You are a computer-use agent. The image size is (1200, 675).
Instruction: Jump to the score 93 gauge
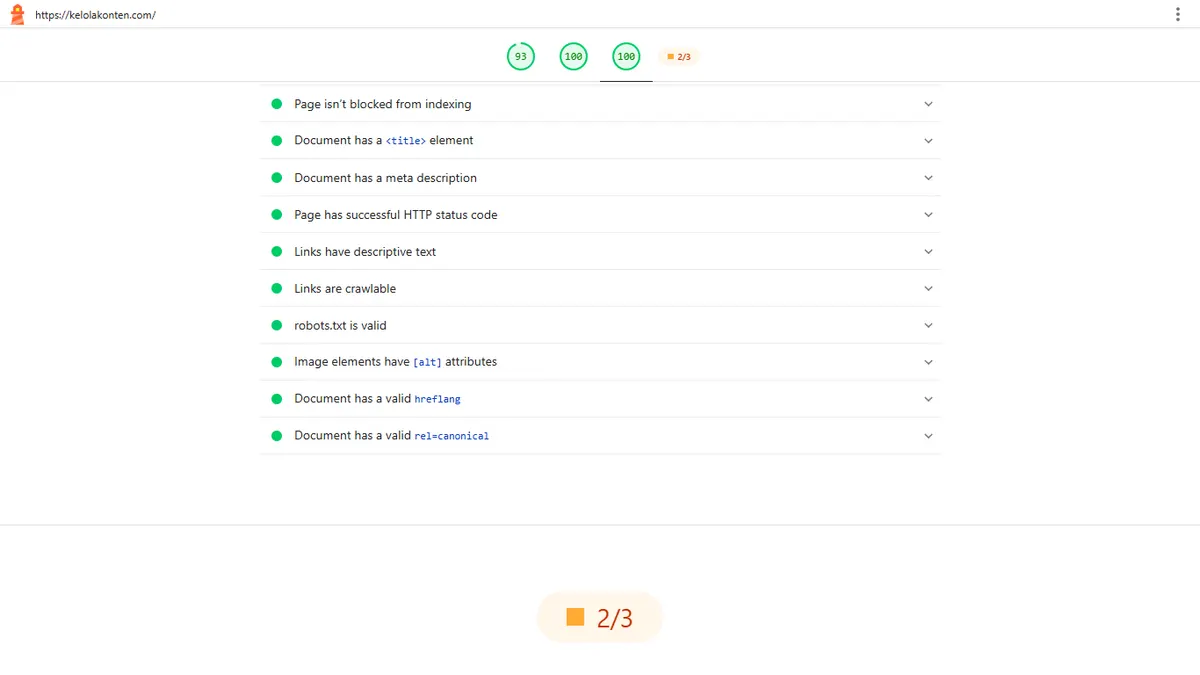[x=520, y=57]
